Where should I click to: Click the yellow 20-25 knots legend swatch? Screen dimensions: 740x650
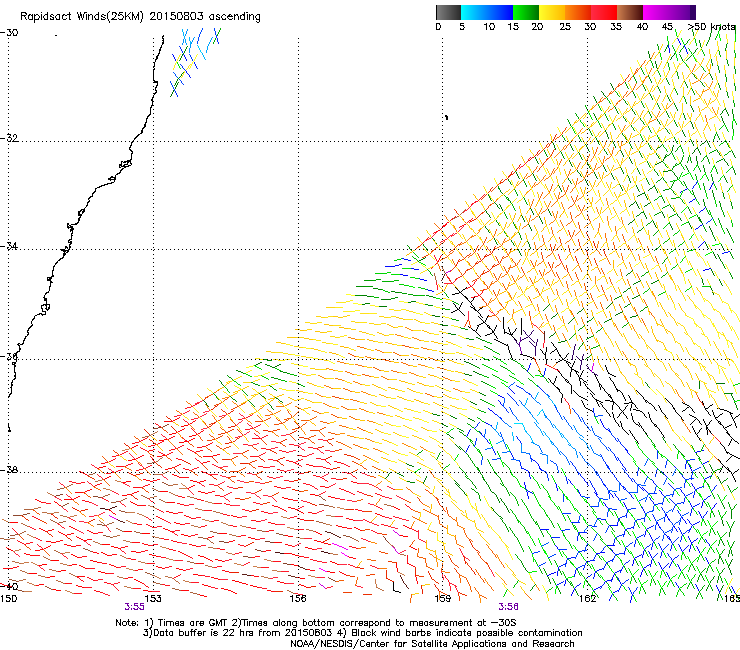[552, 12]
